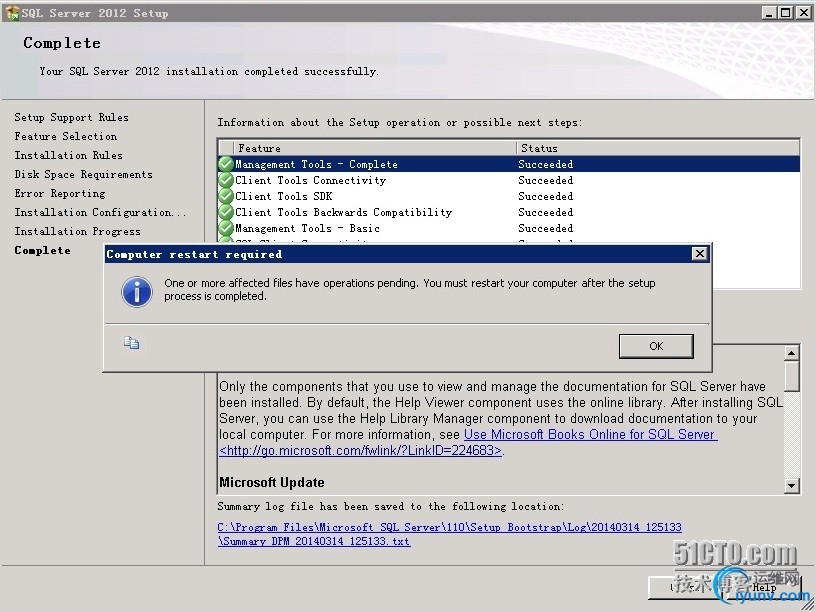Open the Setup Bootstrap Log path link
This screenshot has height=612, width=816.
coord(450,527)
